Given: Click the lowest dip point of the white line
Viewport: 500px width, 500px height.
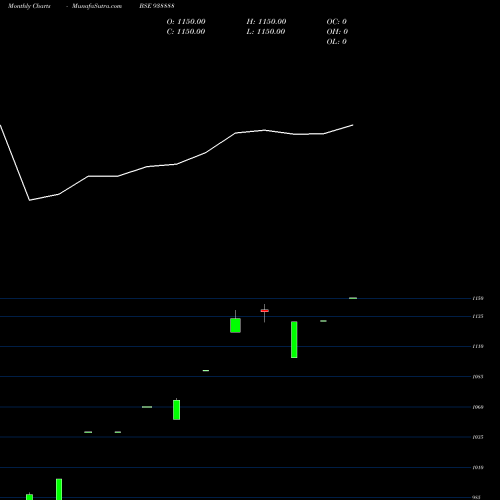Looking at the screenshot, I should [30, 200].
